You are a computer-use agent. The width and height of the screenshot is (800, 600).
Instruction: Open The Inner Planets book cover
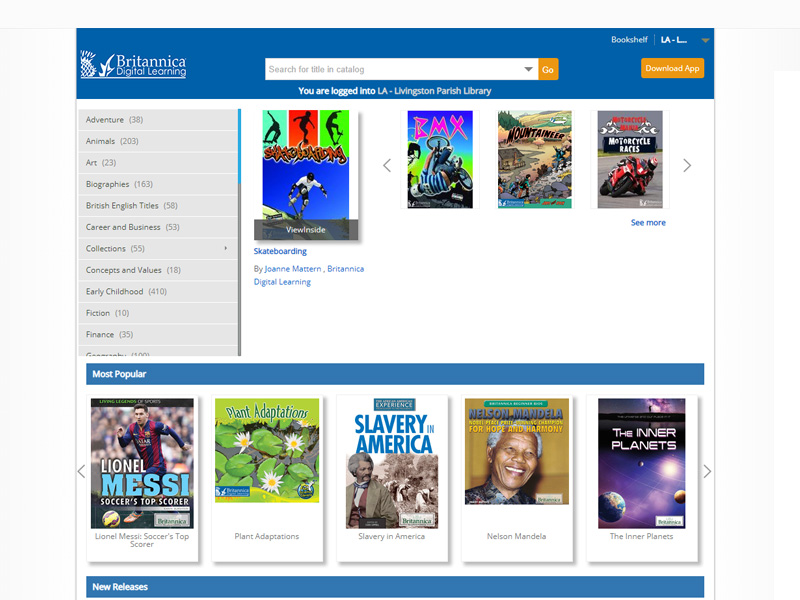coord(642,463)
